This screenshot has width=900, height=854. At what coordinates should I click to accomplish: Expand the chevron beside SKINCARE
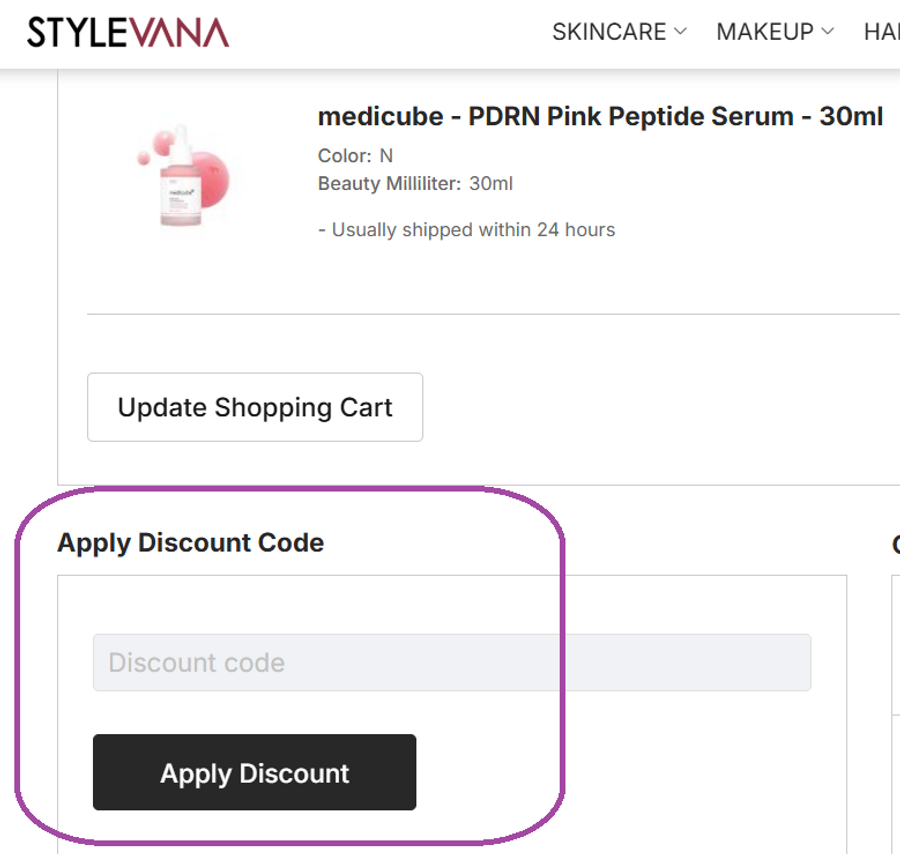pos(681,32)
